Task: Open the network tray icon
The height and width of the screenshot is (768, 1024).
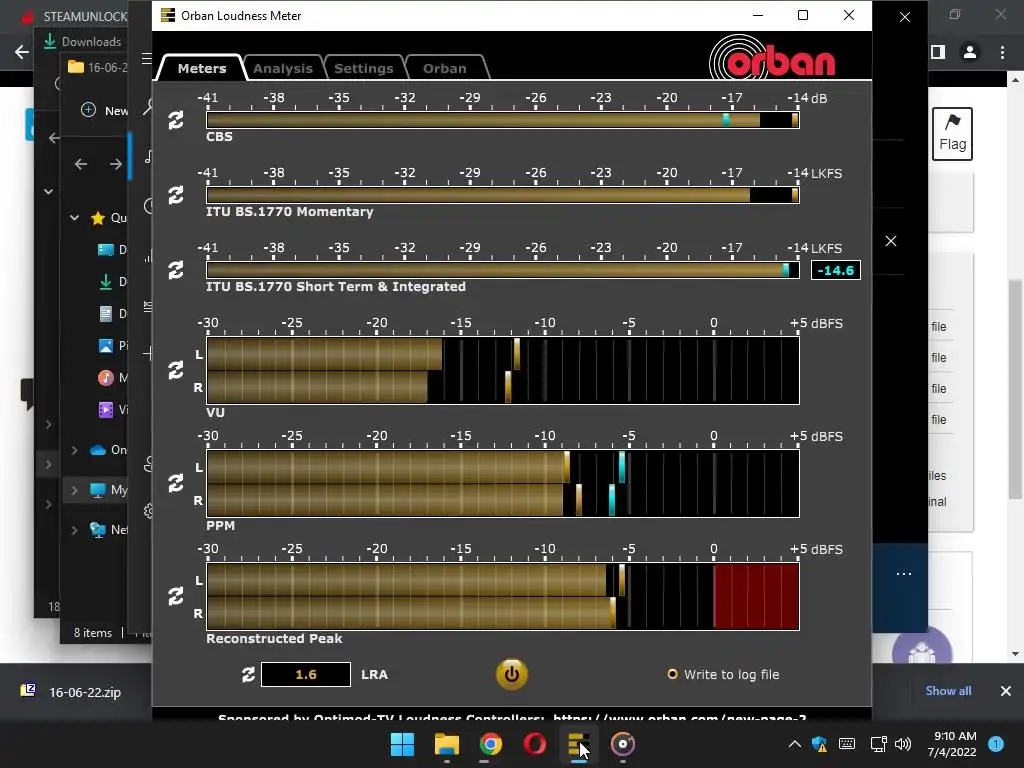Action: tap(878, 744)
